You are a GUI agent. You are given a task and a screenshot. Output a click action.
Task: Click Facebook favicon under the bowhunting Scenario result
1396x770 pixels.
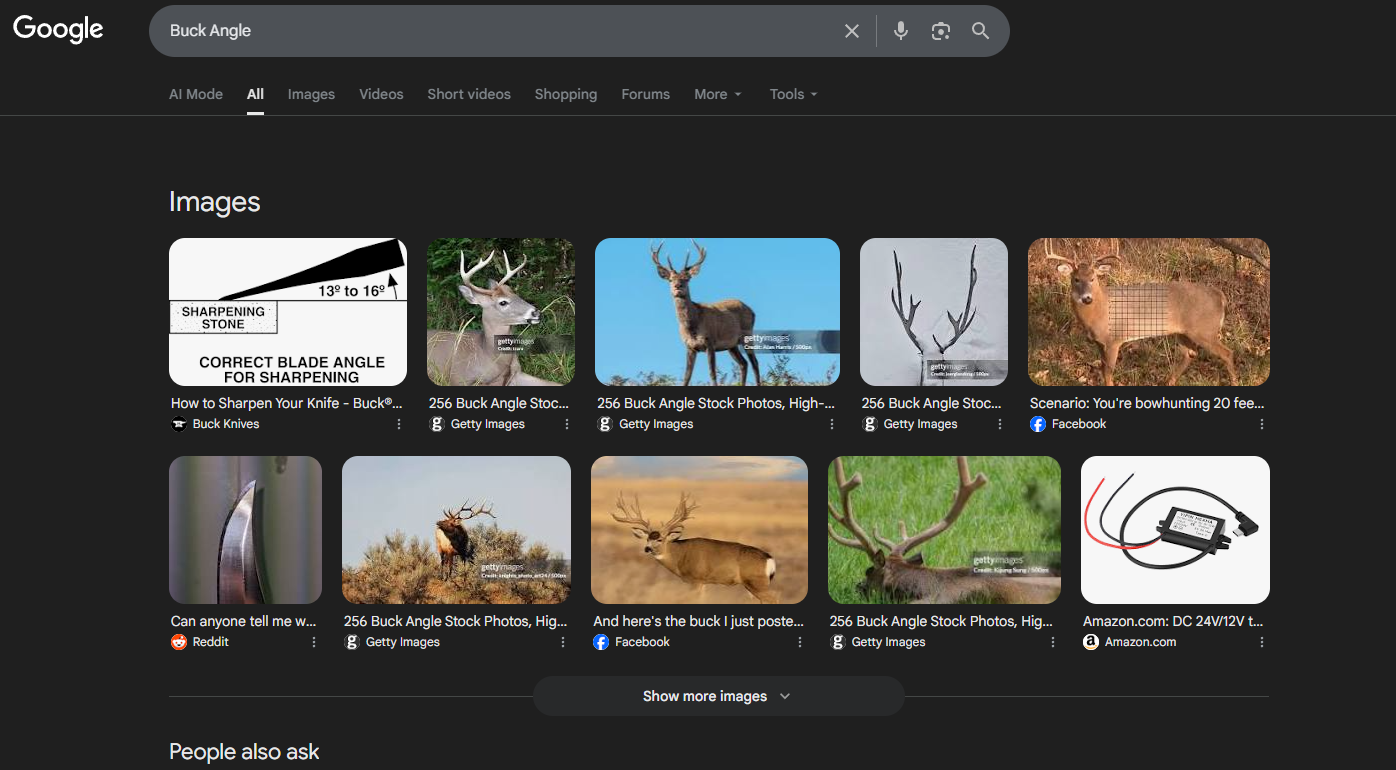coord(1038,424)
